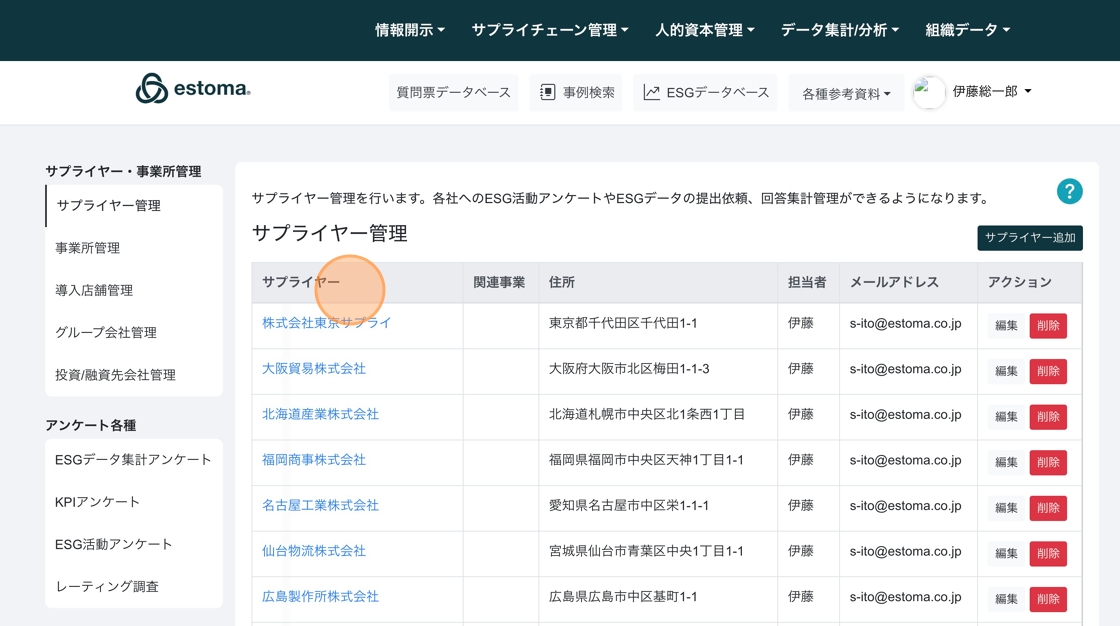Click the 質問票データベース button

point(454,92)
